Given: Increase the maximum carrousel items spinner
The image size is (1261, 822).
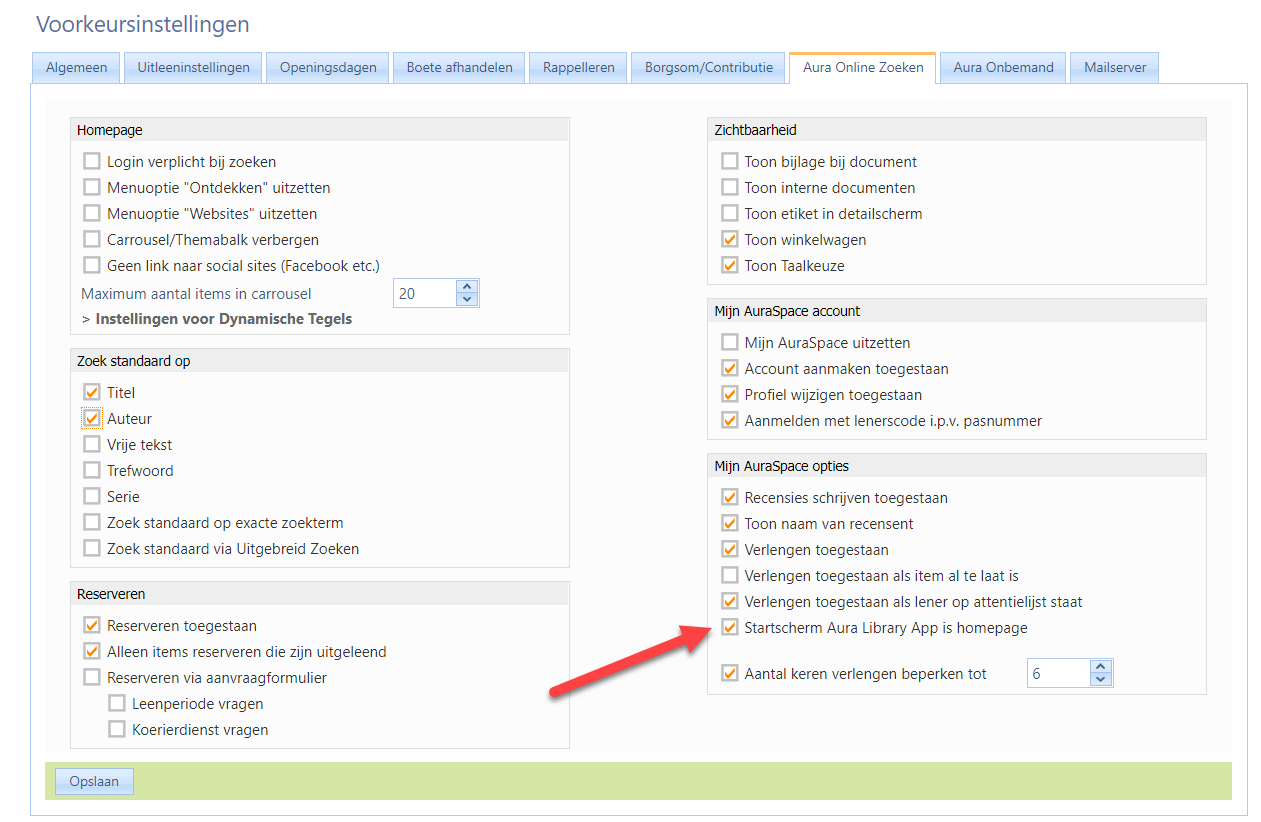Looking at the screenshot, I should coord(467,287).
